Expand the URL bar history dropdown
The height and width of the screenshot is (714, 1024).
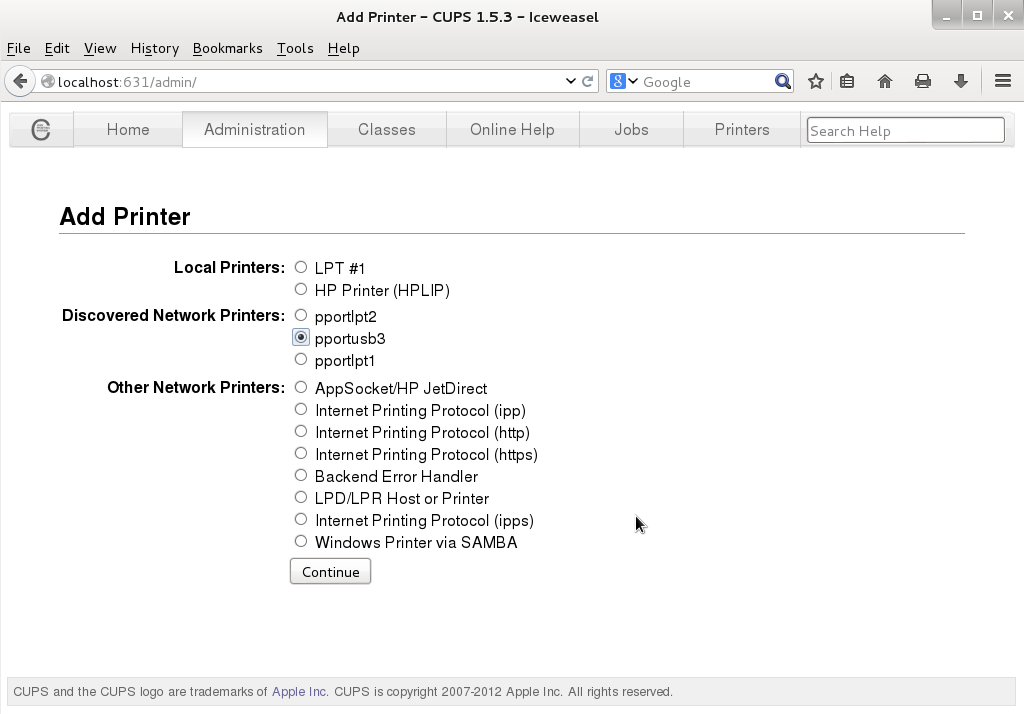570,82
